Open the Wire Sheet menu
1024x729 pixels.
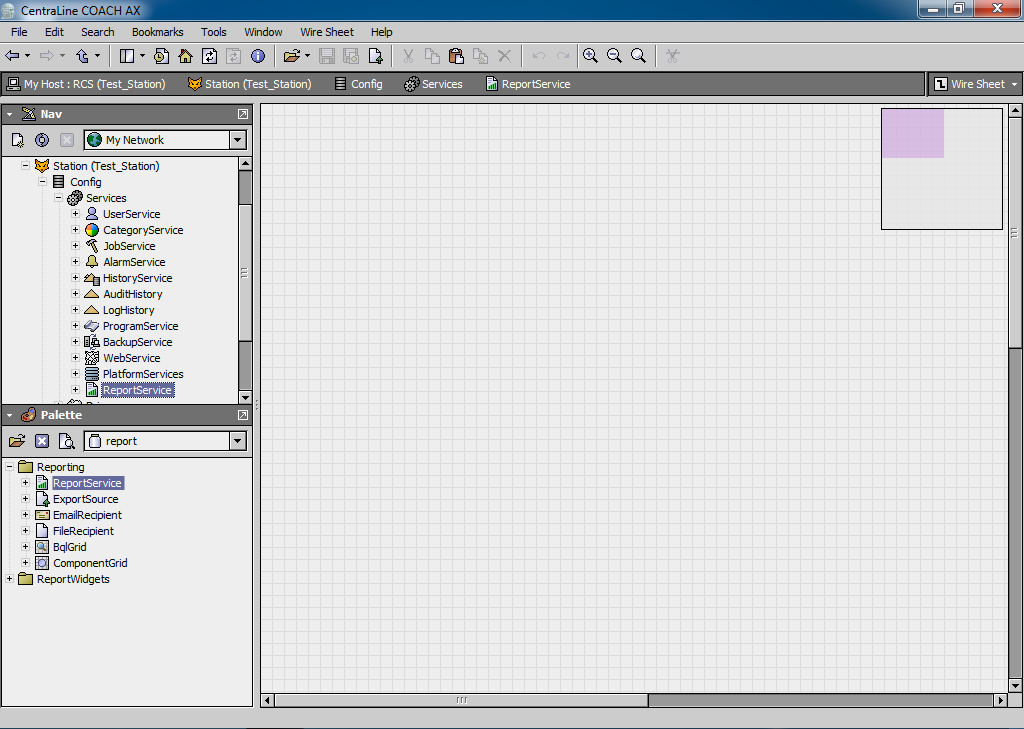click(x=327, y=32)
